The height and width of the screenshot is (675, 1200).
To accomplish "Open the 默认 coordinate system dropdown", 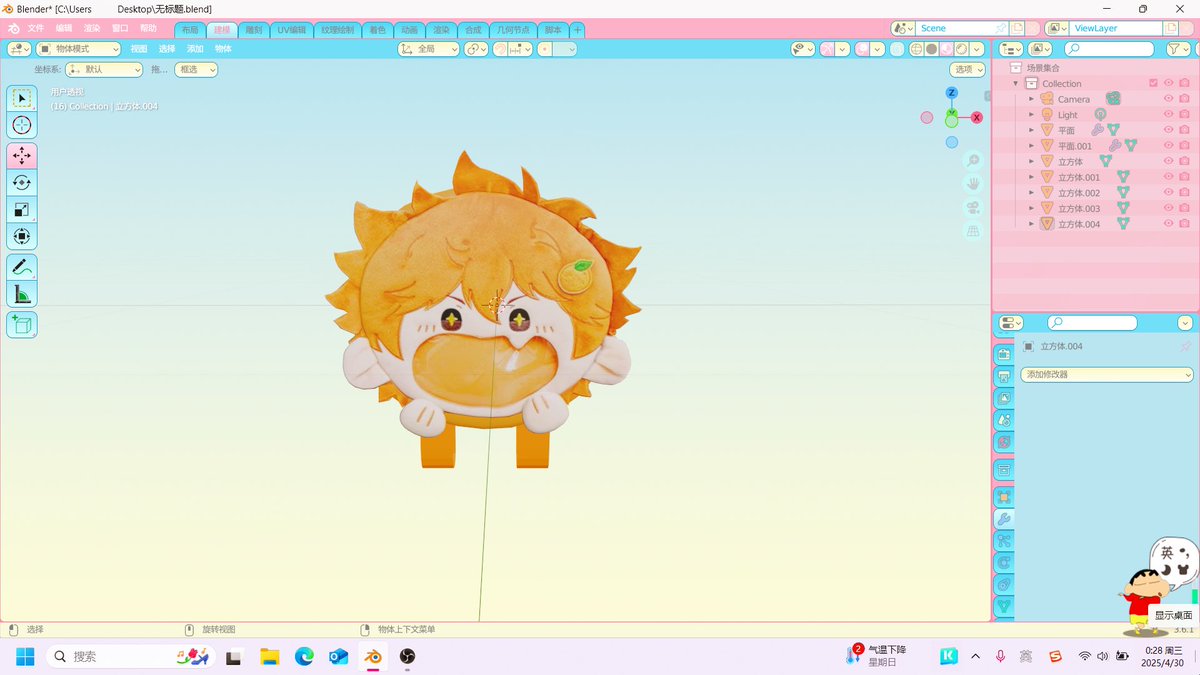I will pyautogui.click(x=104, y=70).
